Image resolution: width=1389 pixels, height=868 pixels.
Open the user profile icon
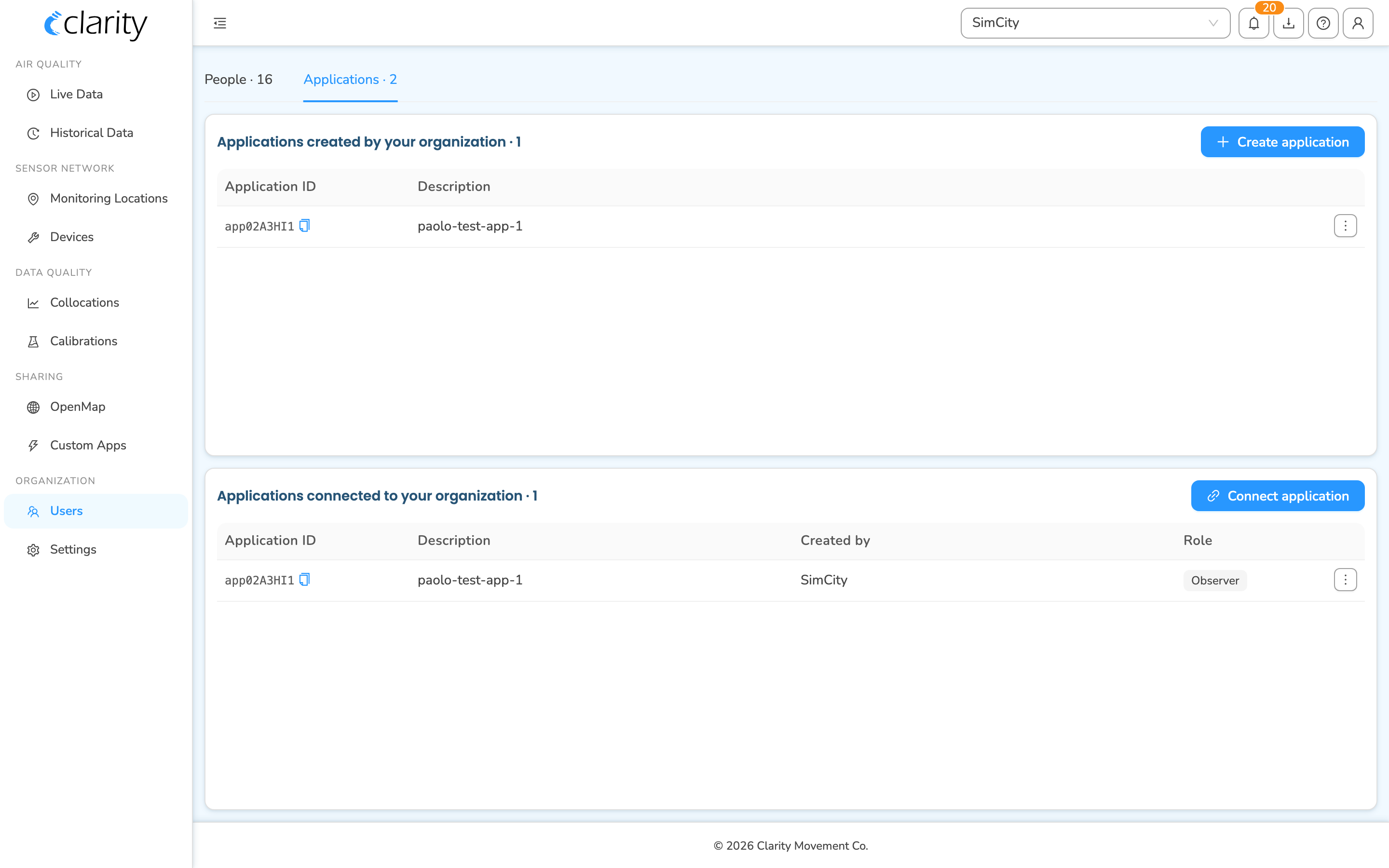[1358, 23]
